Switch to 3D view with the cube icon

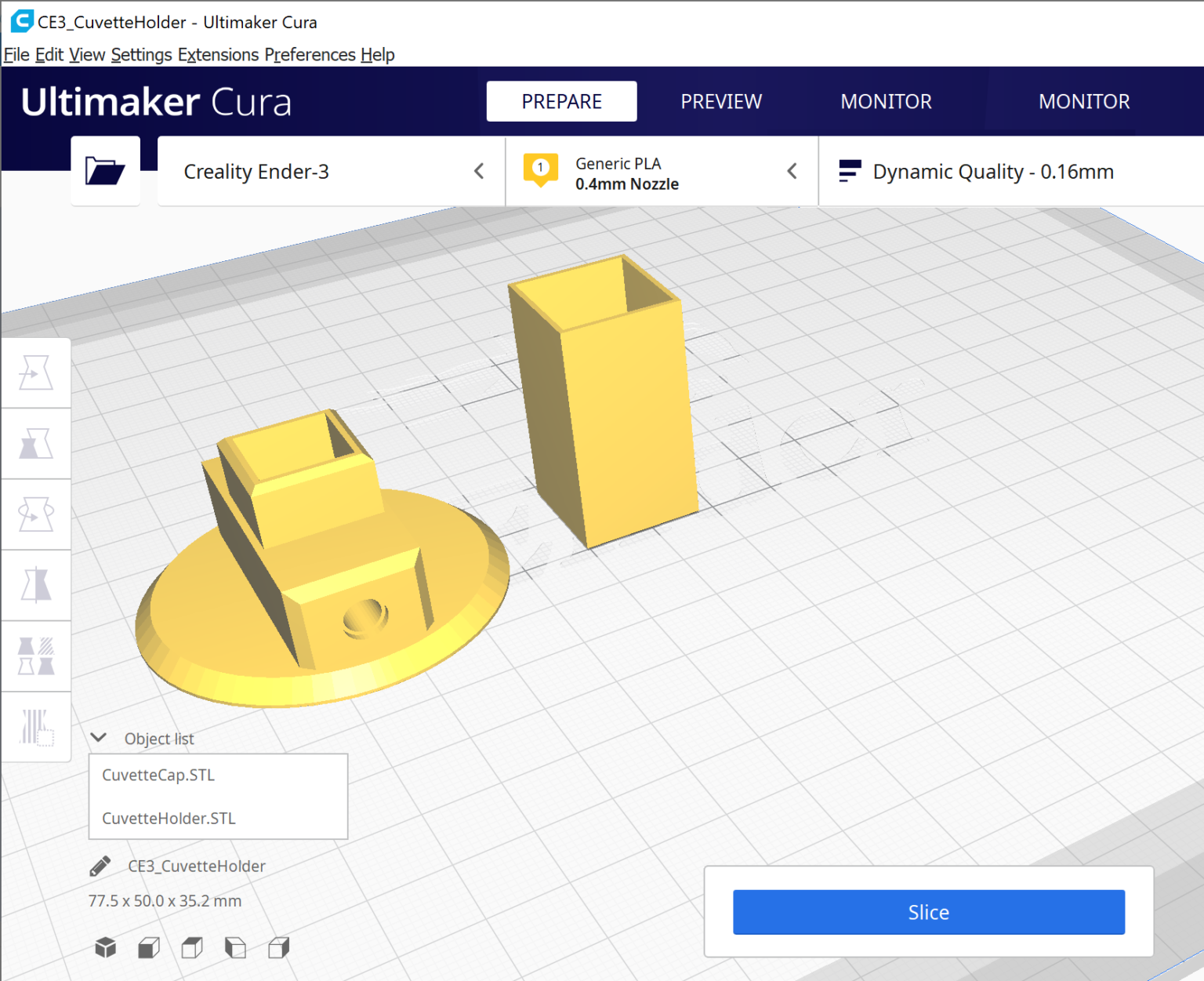click(105, 947)
